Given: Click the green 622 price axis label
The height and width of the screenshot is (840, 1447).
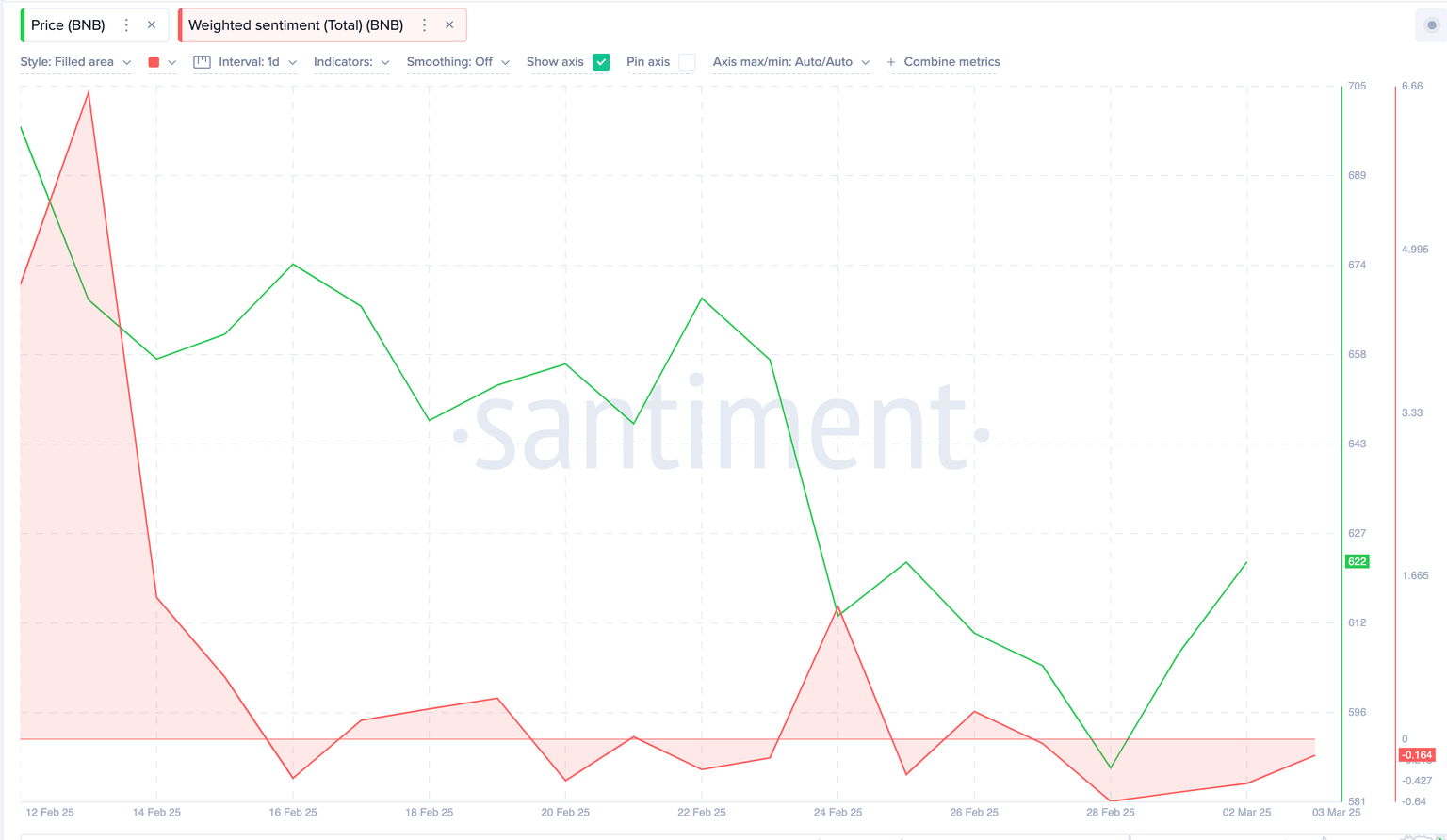Looking at the screenshot, I should coord(1356,561).
